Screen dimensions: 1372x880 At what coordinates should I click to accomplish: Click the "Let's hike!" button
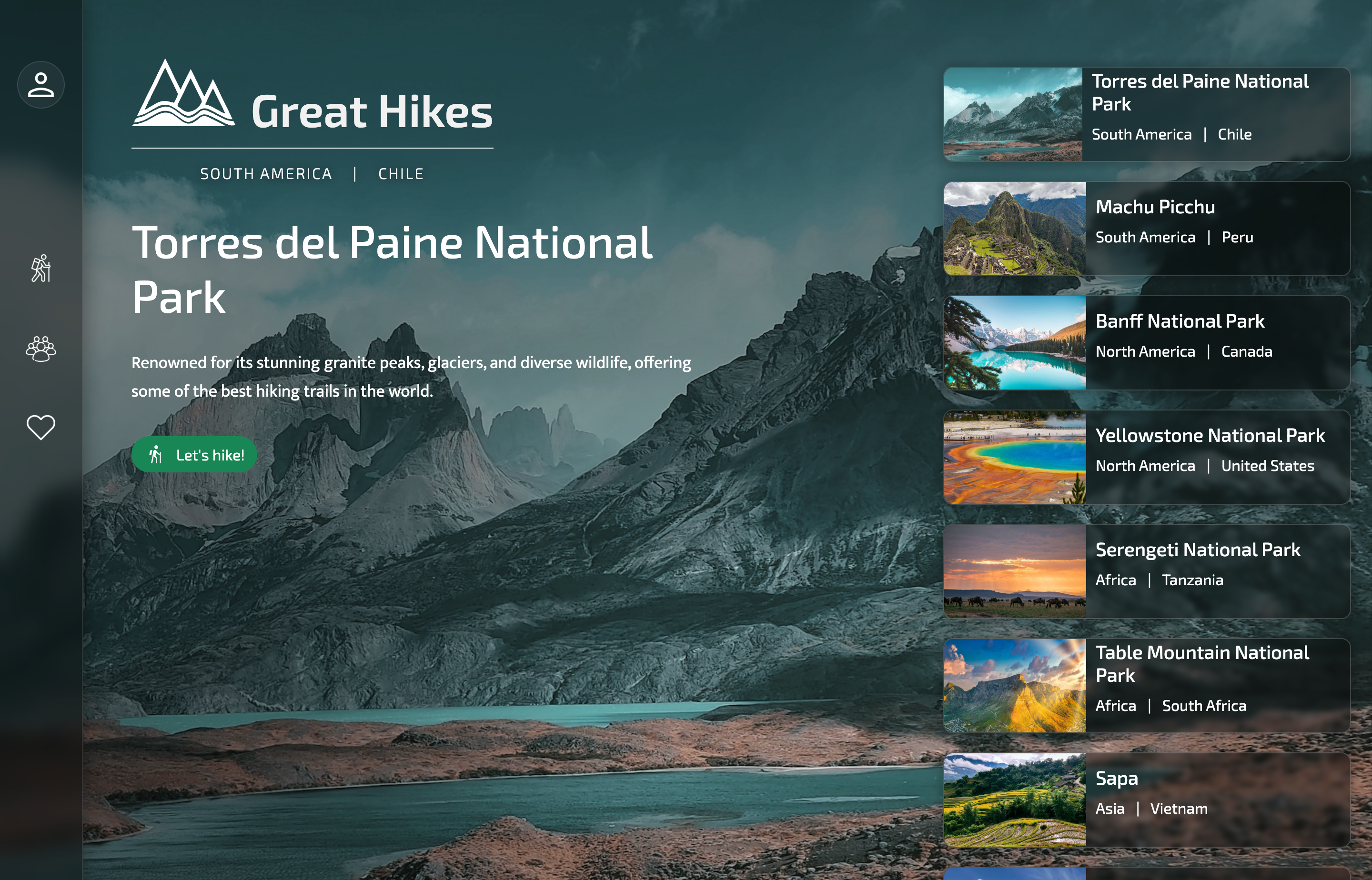(194, 453)
